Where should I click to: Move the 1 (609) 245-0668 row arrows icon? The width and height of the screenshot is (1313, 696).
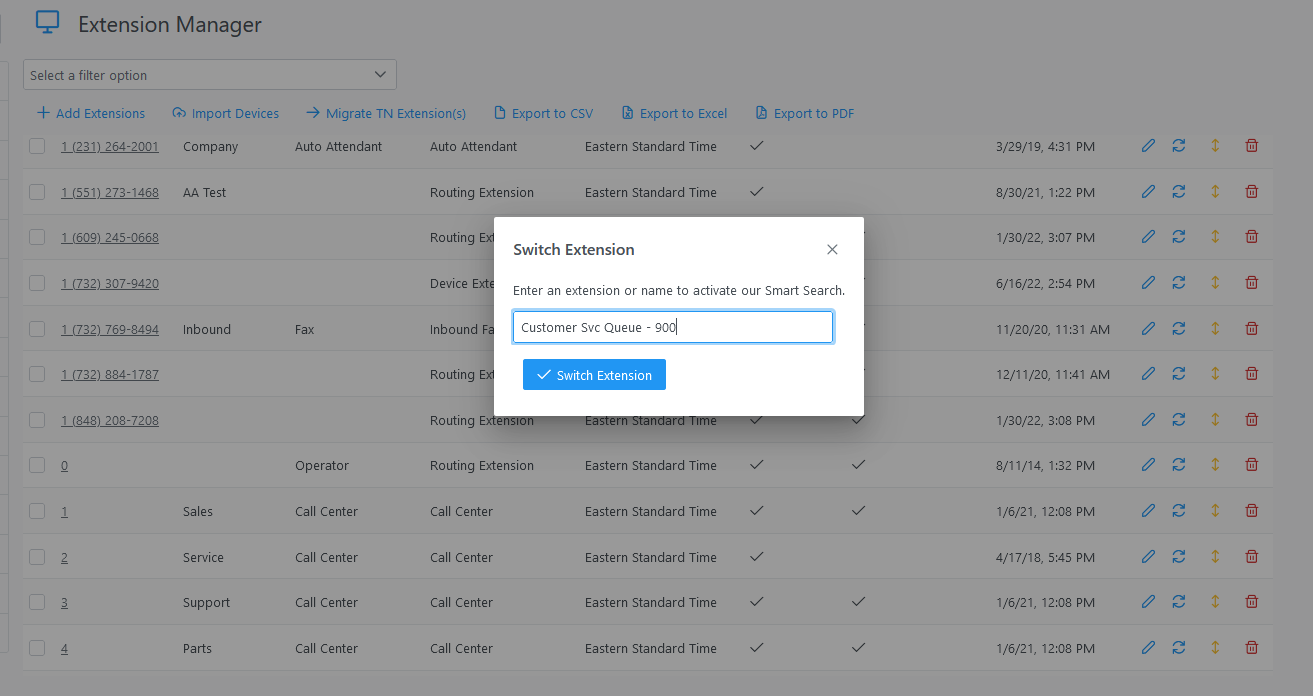1215,237
